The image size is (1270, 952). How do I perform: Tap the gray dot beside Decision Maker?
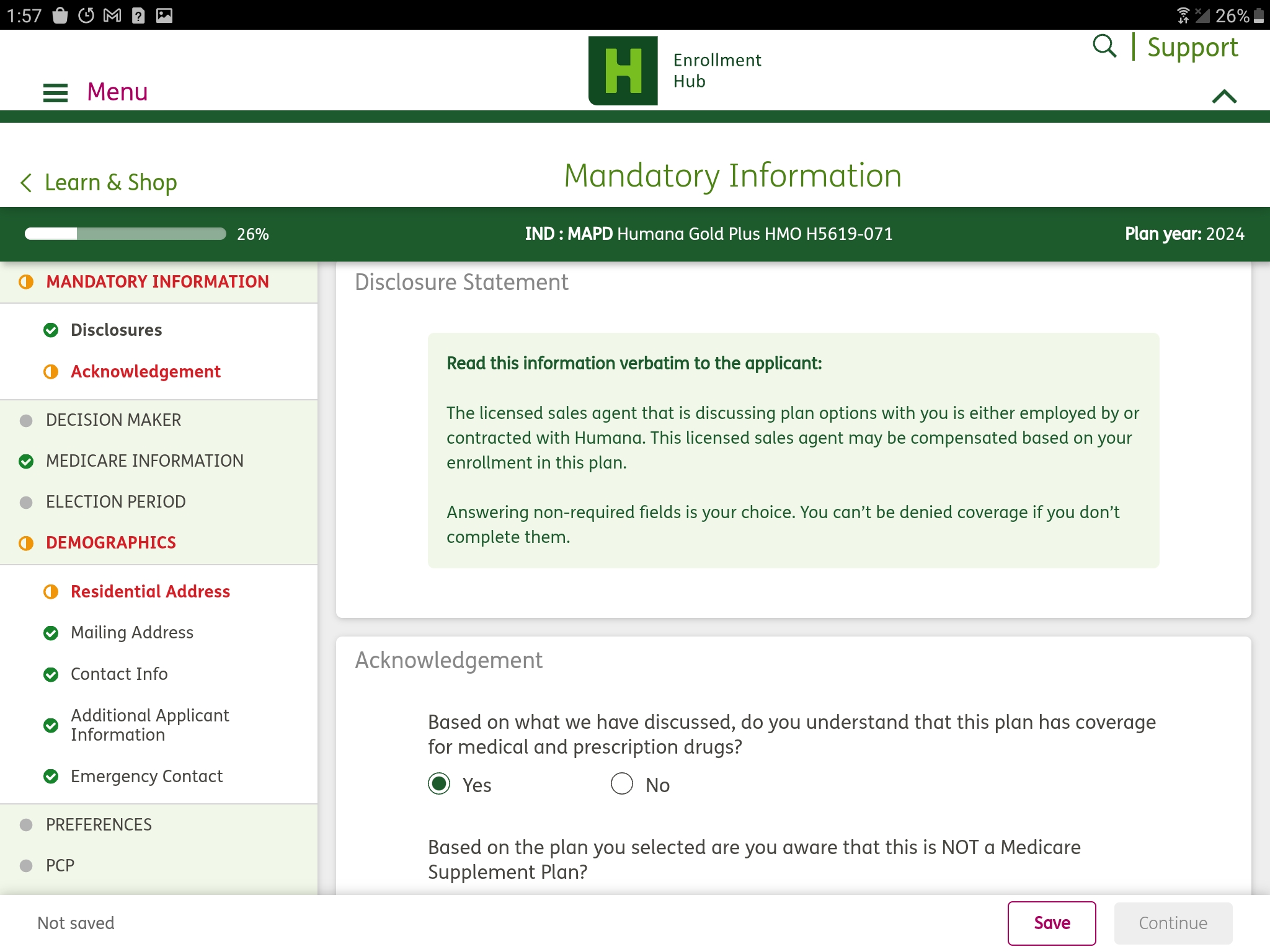[26, 421]
